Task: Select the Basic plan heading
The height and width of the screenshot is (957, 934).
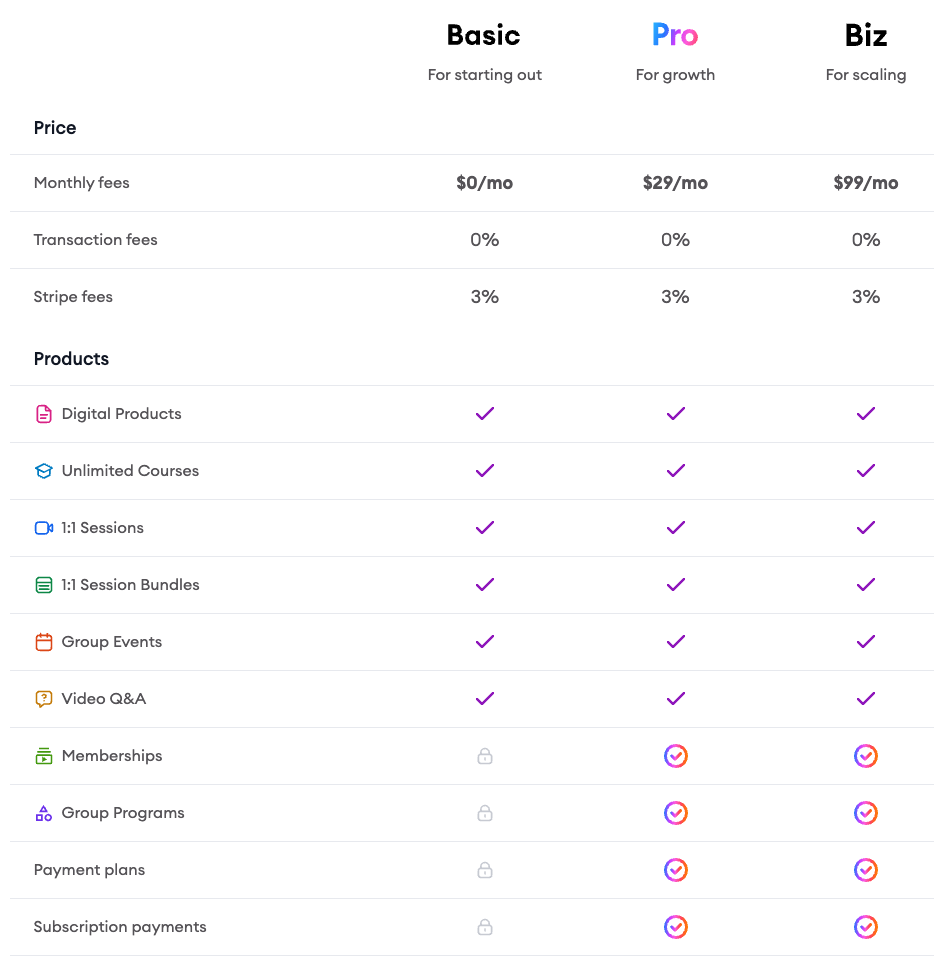Action: 484,36
